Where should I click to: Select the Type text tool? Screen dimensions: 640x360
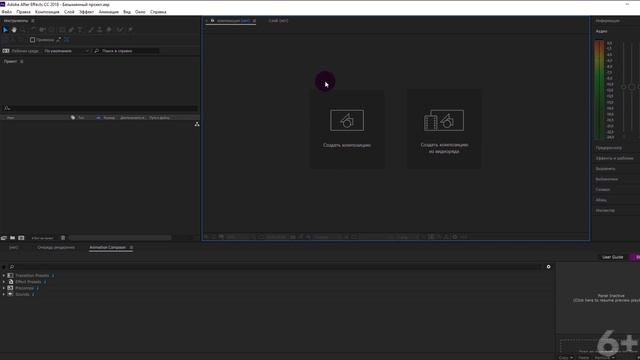(x=80, y=30)
